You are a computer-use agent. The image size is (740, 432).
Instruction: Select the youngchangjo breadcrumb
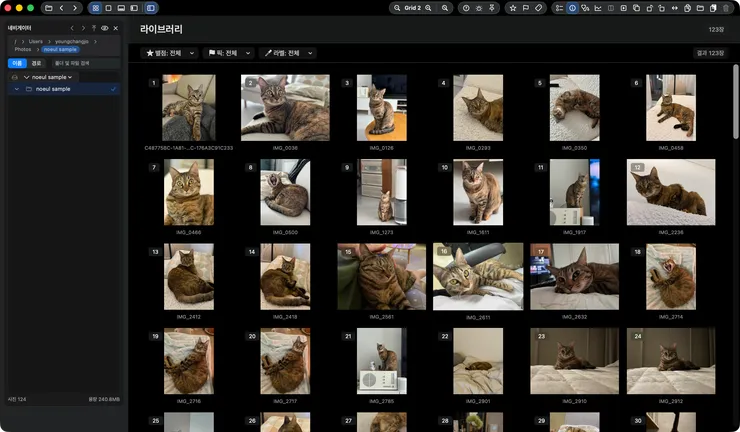[72, 42]
